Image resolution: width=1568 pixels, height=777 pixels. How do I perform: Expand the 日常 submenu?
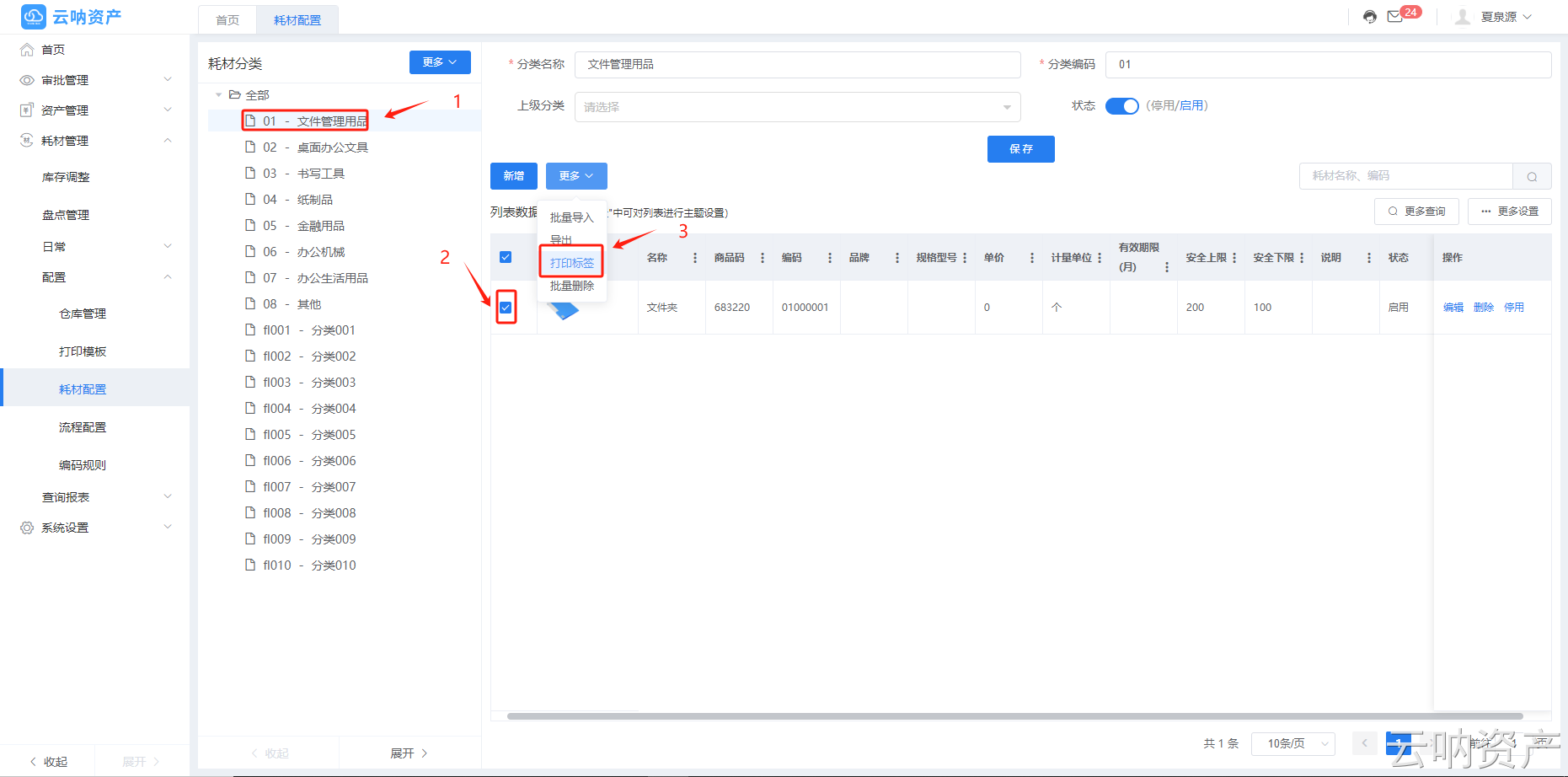point(168,247)
